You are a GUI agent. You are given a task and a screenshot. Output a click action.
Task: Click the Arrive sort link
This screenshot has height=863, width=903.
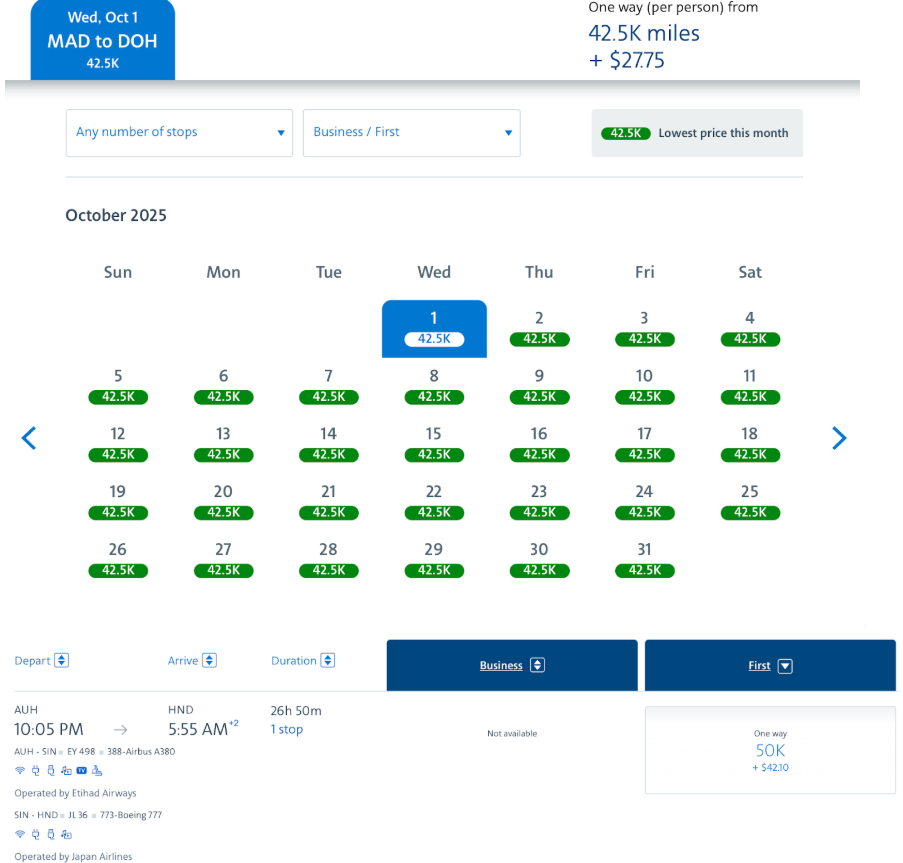point(183,660)
